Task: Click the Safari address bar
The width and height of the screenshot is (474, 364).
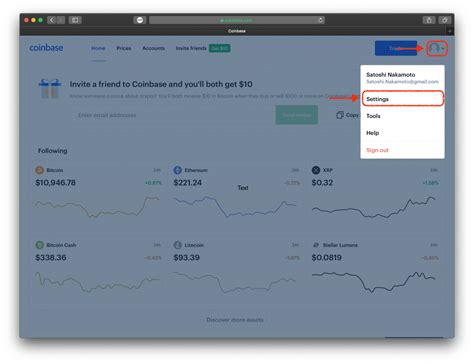Action: (237, 20)
